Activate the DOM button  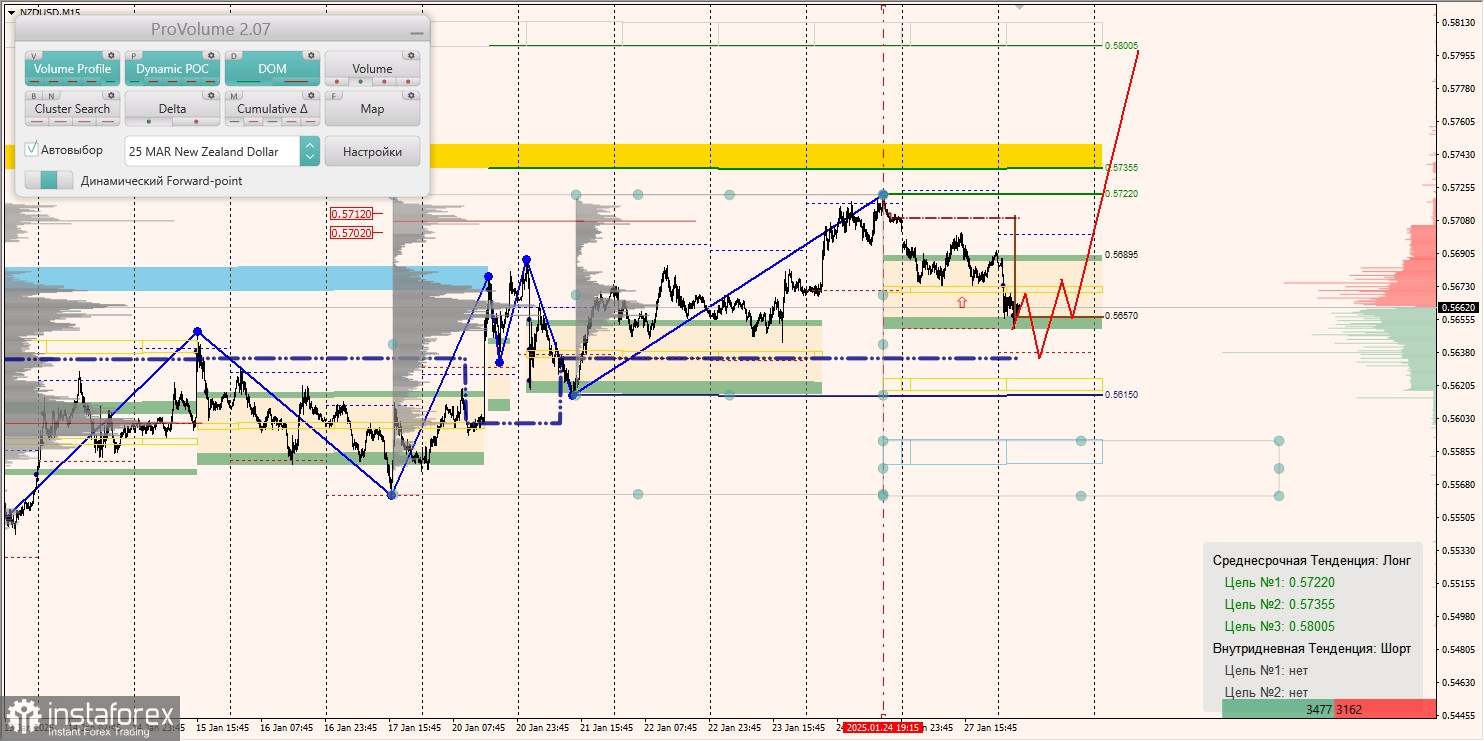coord(272,68)
